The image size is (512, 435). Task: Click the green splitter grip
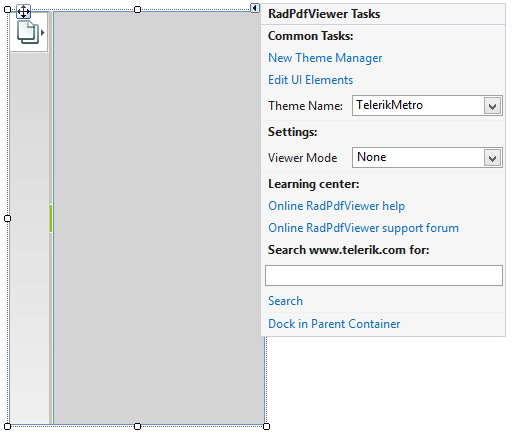tap(51, 218)
